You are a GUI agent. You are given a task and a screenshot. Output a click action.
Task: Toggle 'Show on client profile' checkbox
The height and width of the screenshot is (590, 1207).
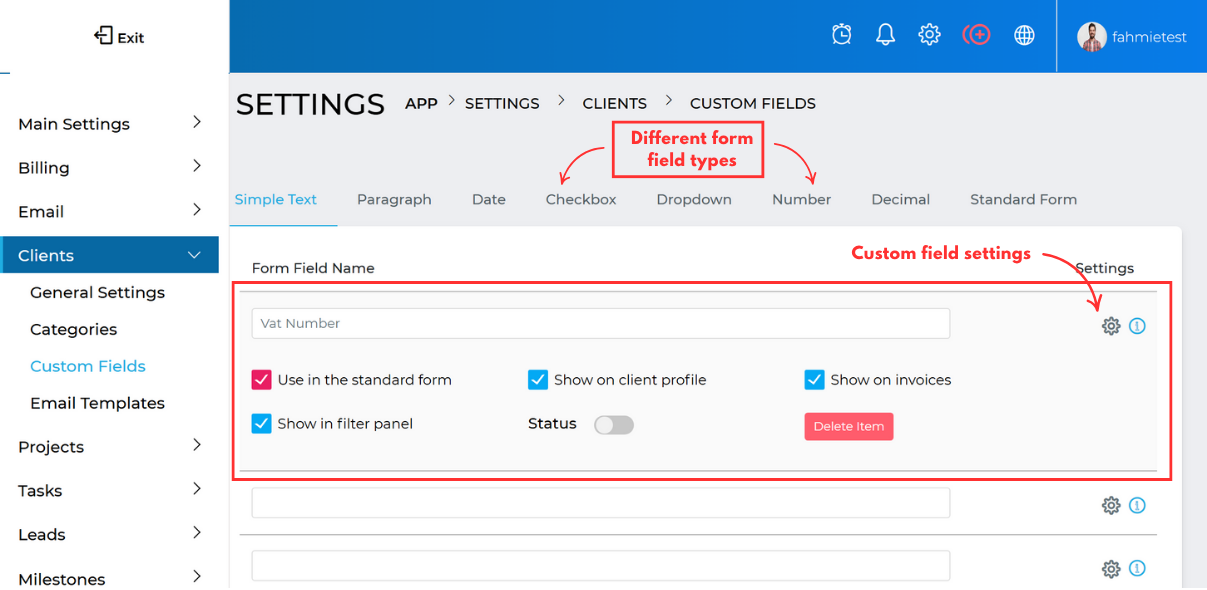click(x=538, y=380)
